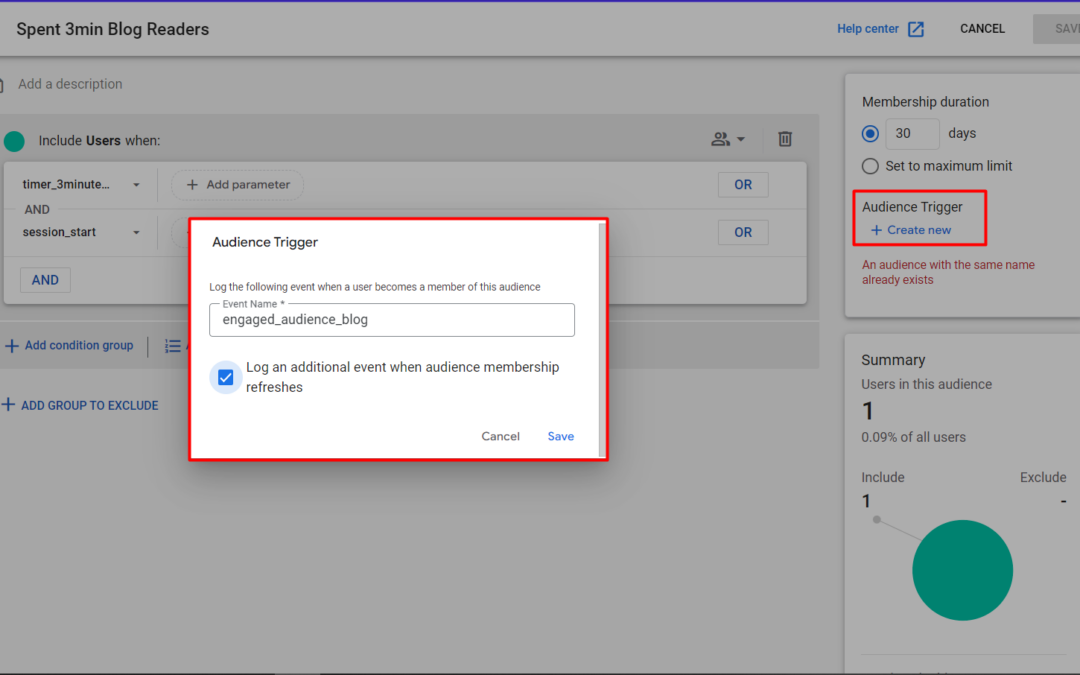Click the plus icon for Add group to exclude
Screen dimensions: 1080x675
tap(9, 405)
